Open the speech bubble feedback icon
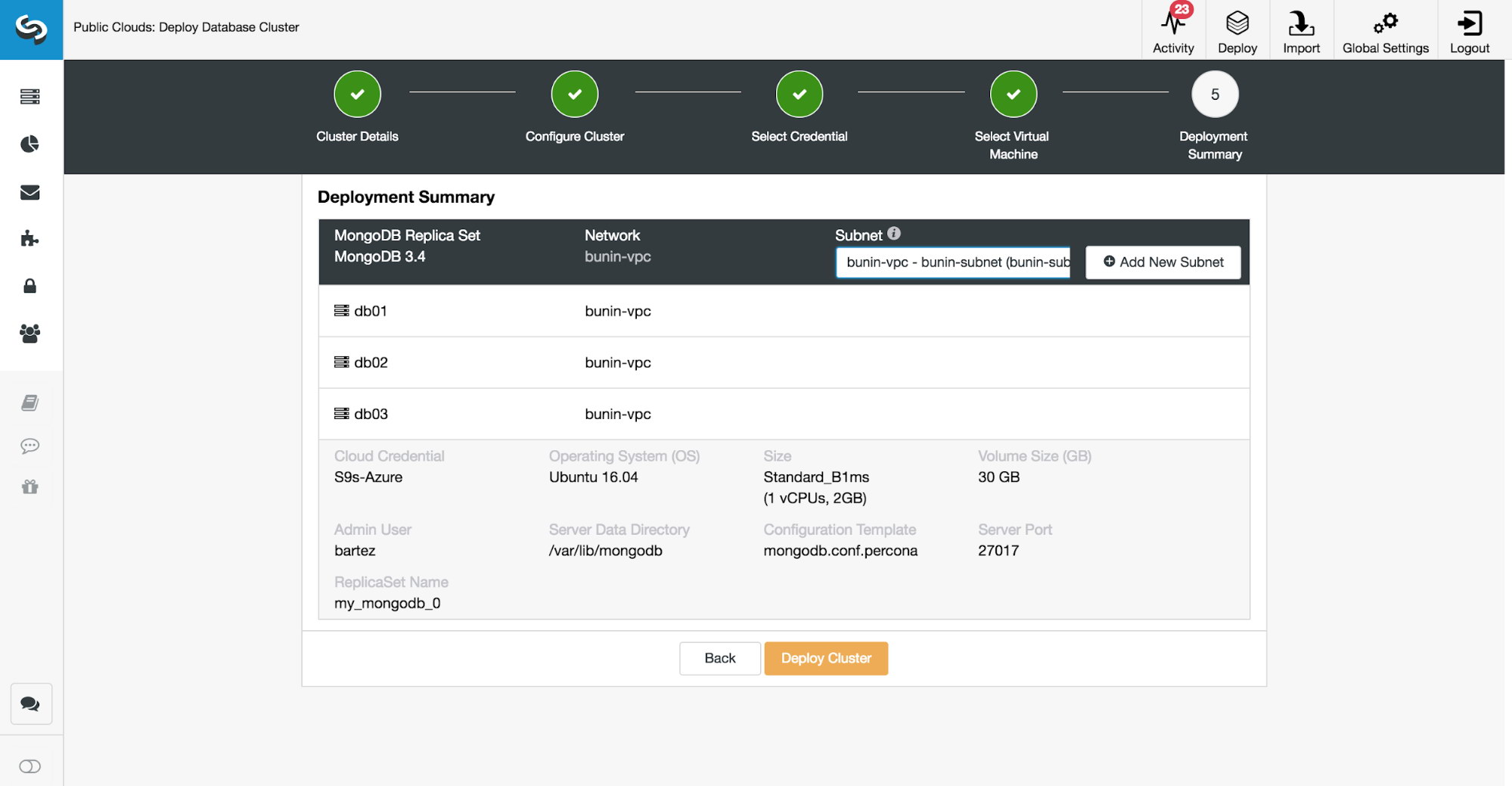 (30, 446)
